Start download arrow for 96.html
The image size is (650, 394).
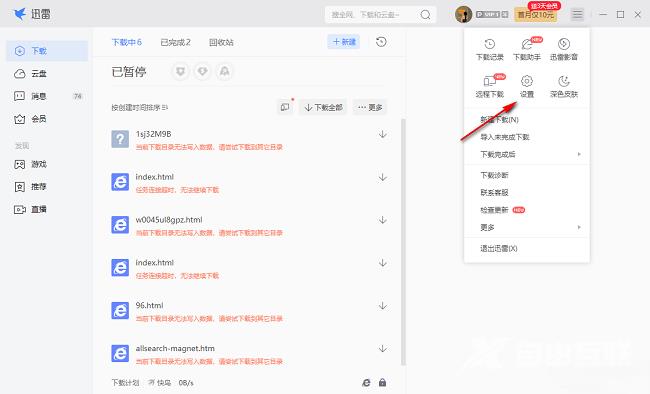pos(383,306)
